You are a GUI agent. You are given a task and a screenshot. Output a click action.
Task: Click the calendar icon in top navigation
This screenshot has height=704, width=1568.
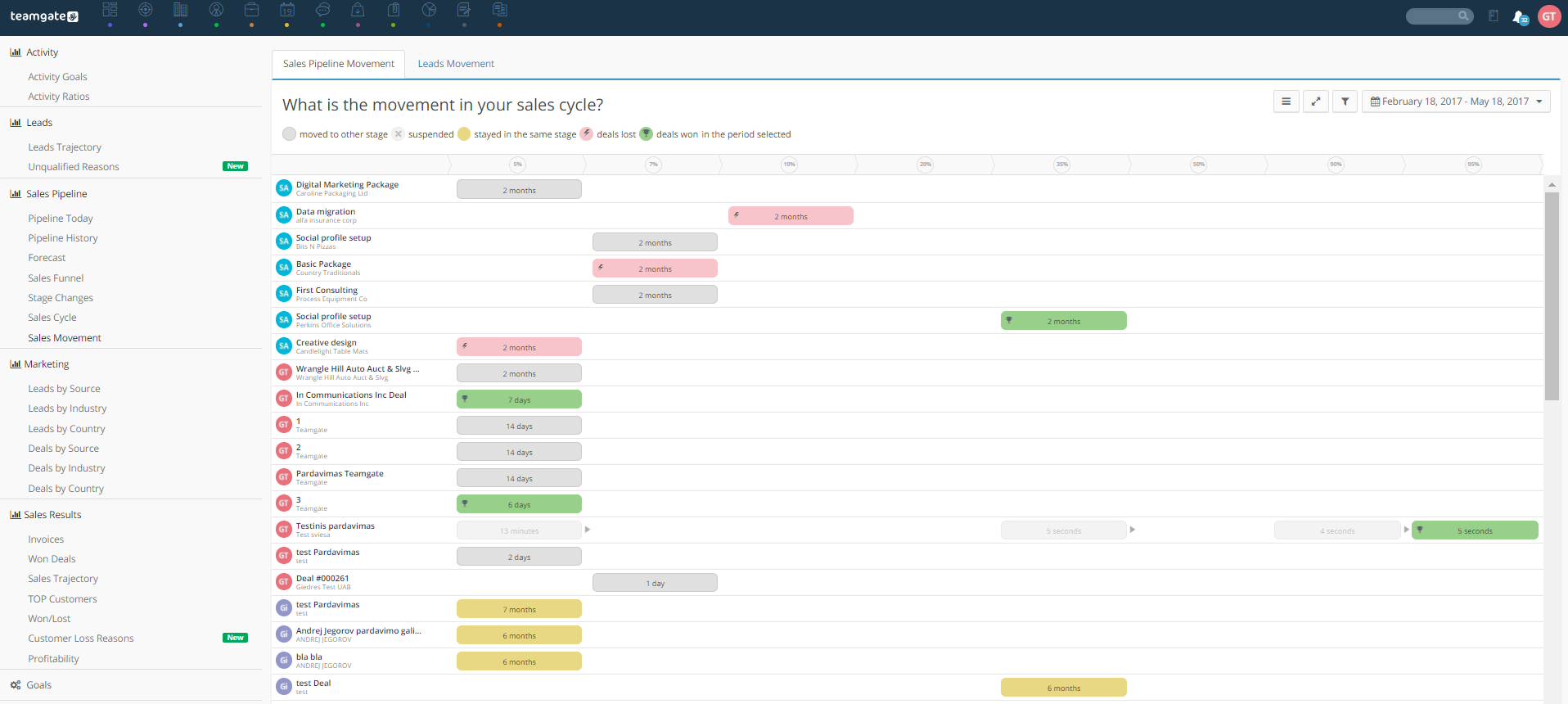(286, 10)
